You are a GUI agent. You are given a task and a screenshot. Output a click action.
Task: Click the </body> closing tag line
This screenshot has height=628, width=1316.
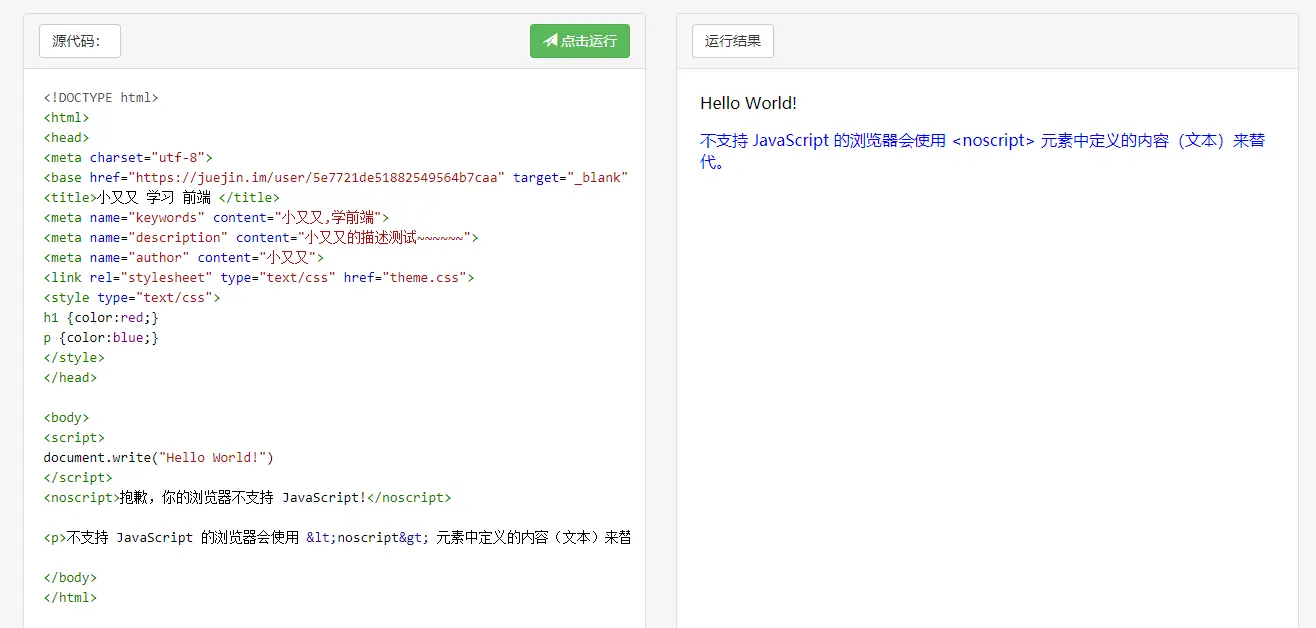70,578
